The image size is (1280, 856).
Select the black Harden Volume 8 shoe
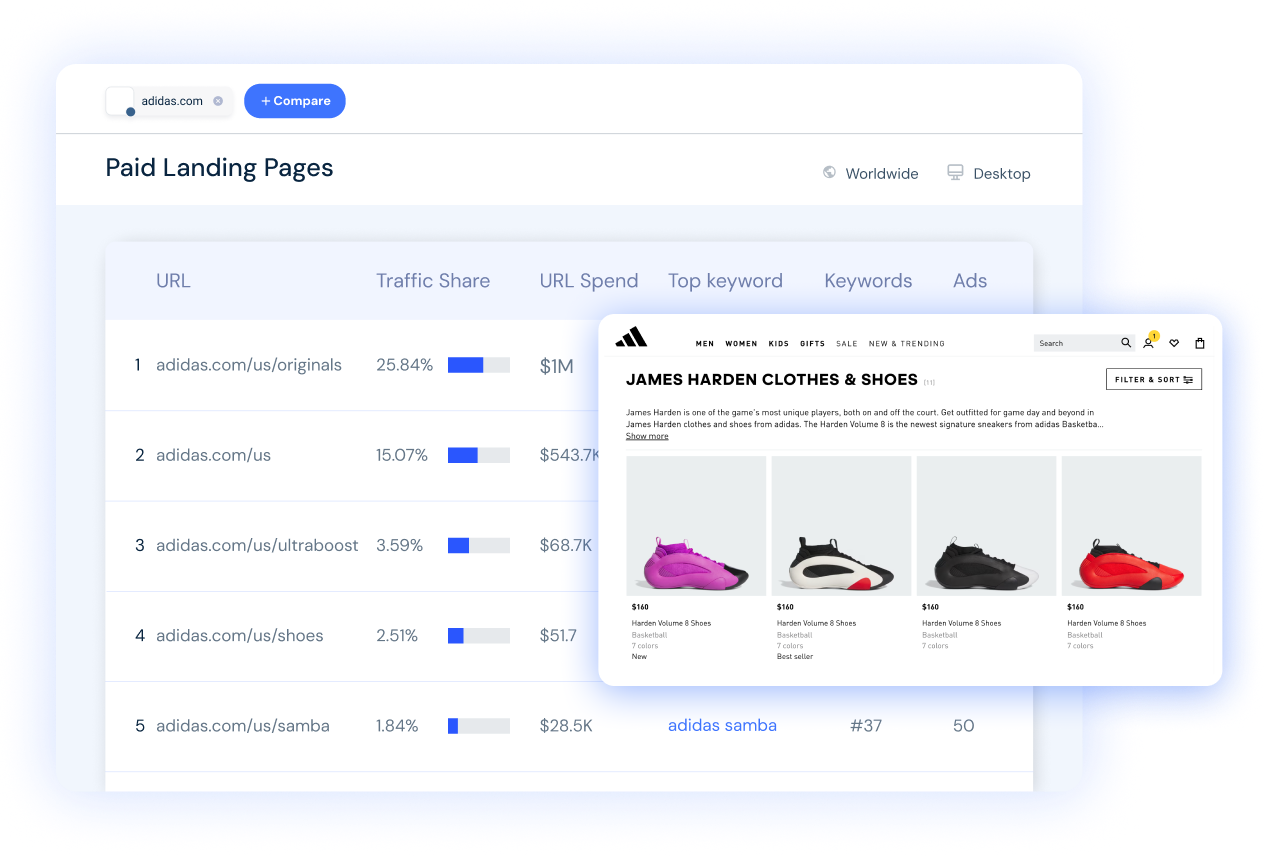(986, 526)
